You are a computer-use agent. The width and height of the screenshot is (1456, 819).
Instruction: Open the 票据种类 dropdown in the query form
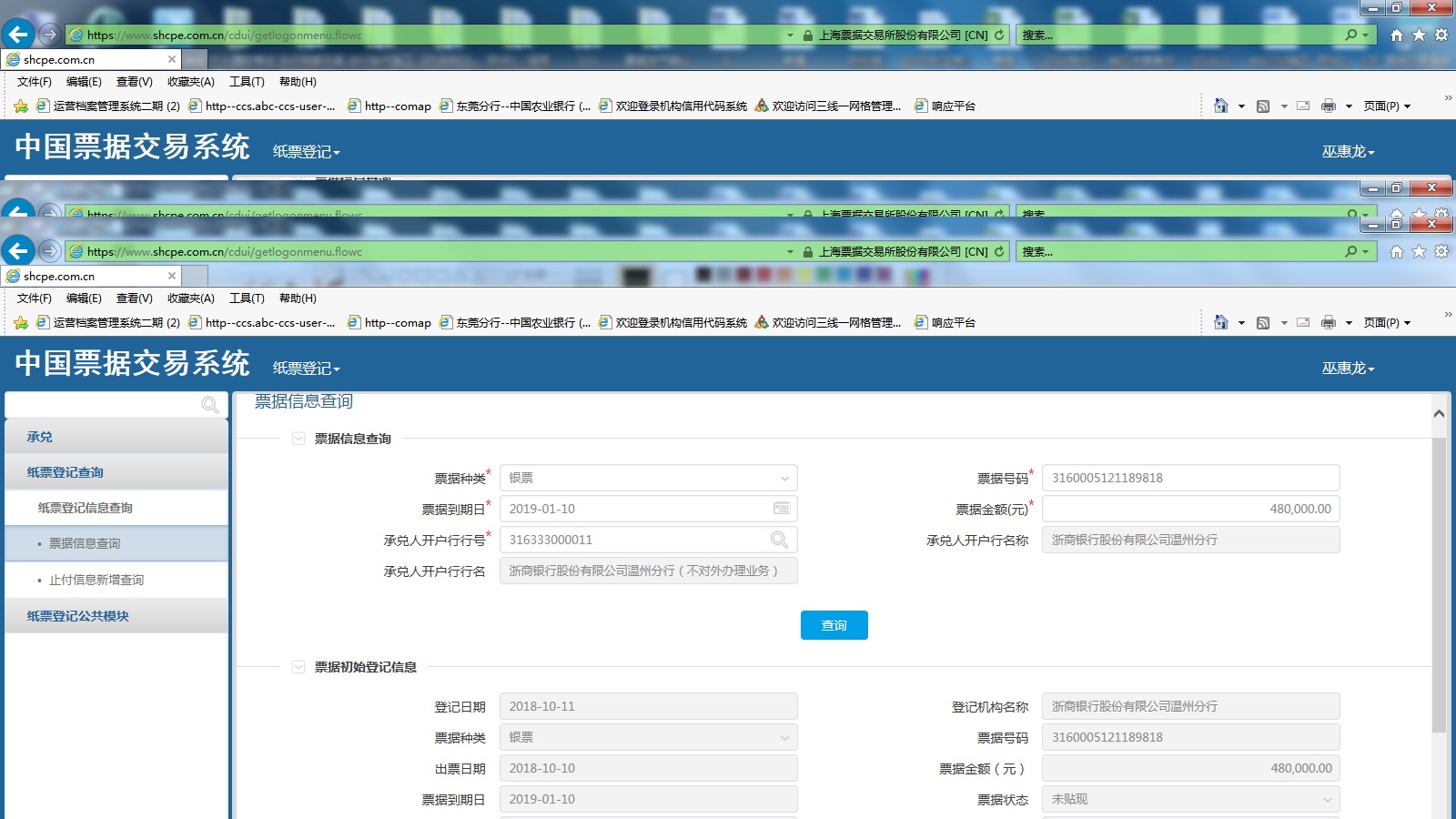pyautogui.click(x=648, y=478)
